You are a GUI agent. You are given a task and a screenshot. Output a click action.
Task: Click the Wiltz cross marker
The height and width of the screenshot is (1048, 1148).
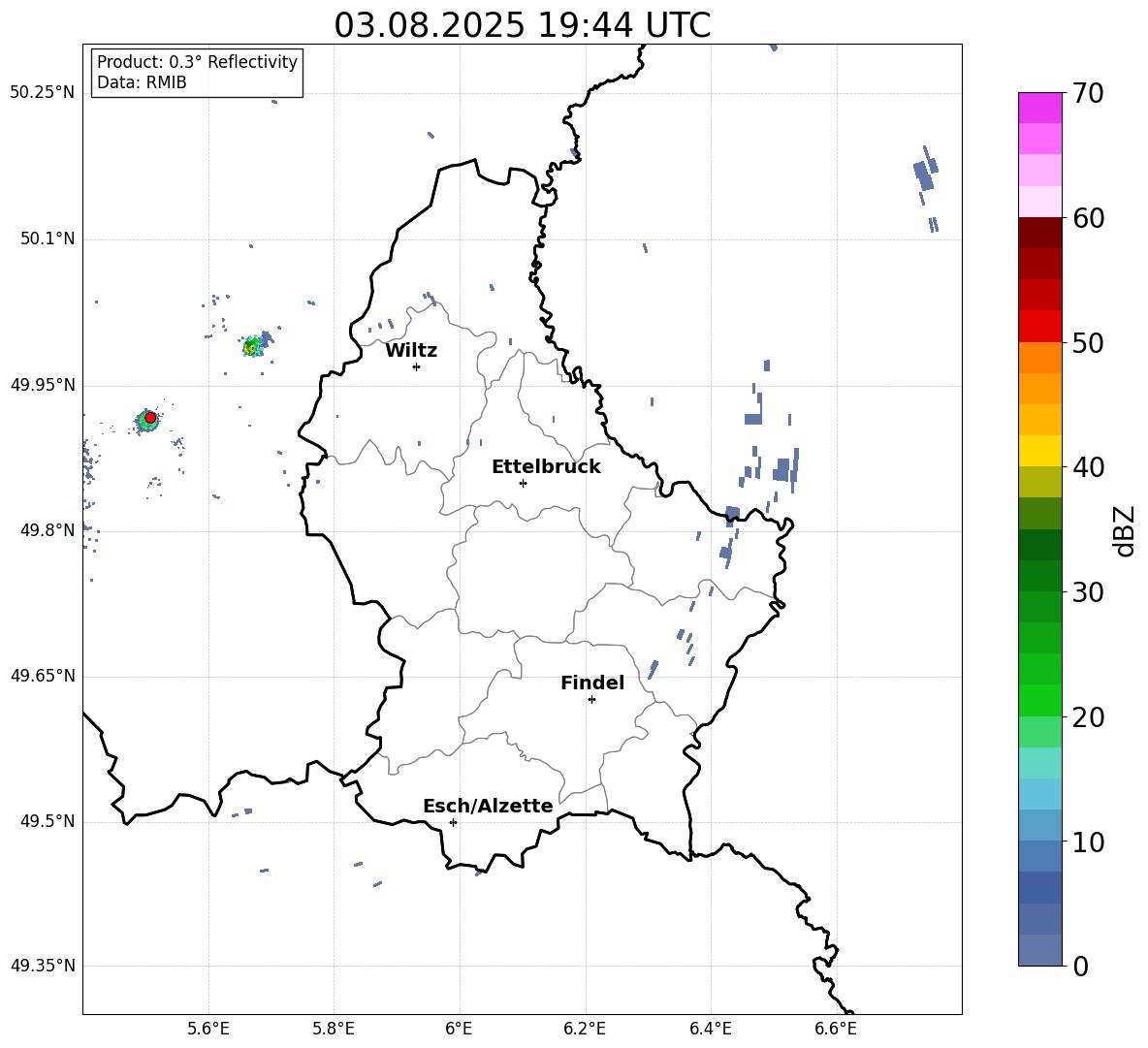[416, 366]
